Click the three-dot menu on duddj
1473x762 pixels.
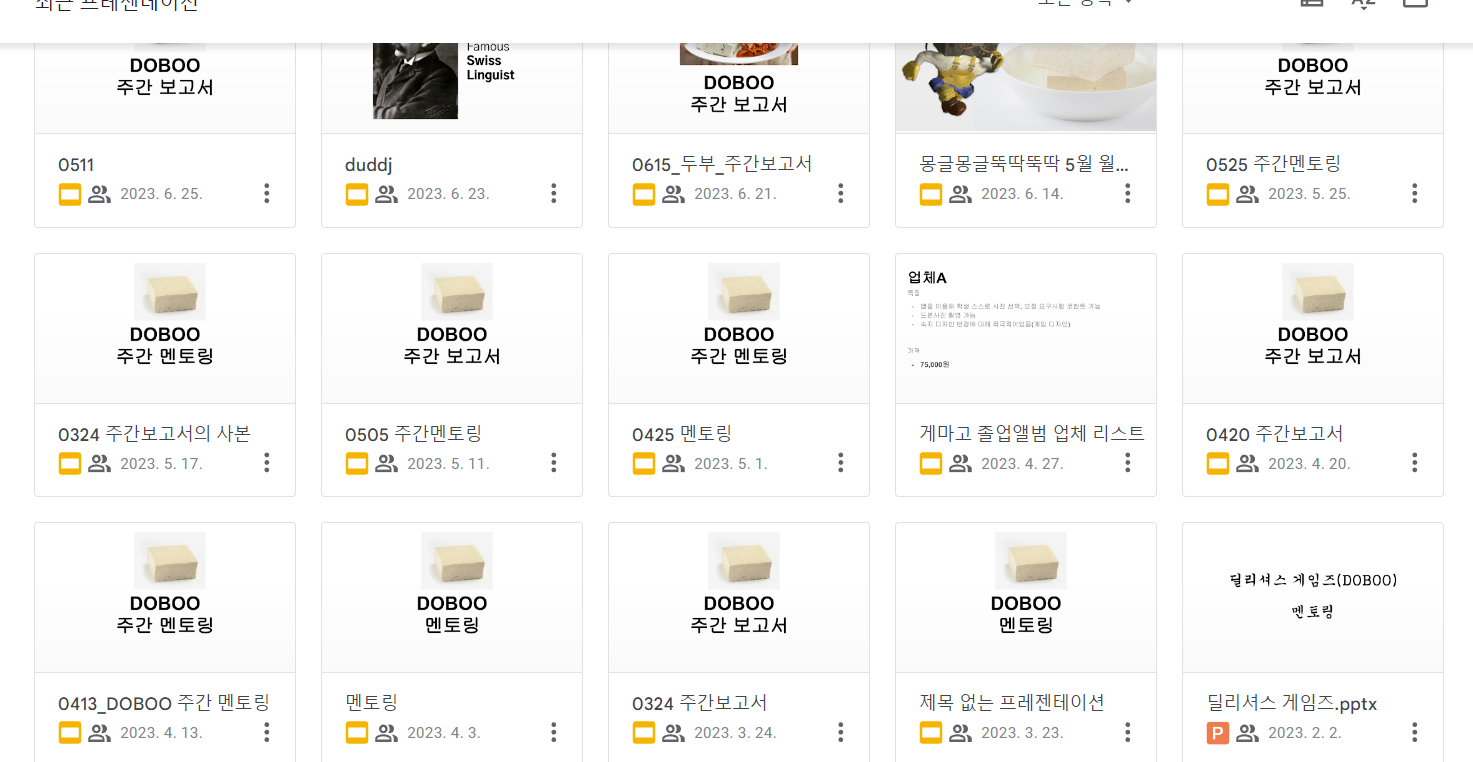[553, 194]
